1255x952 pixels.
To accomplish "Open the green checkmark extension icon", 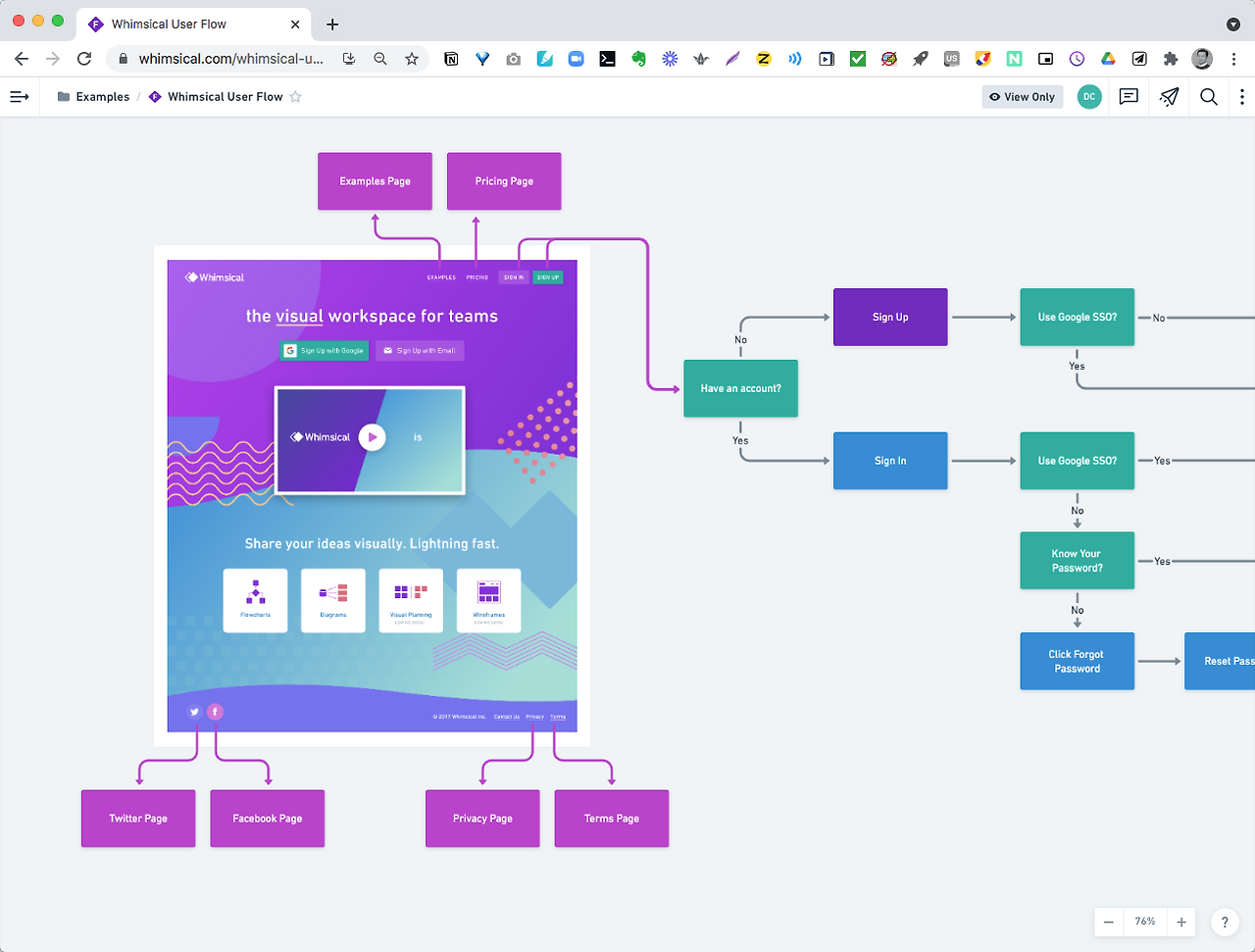I will (858, 59).
